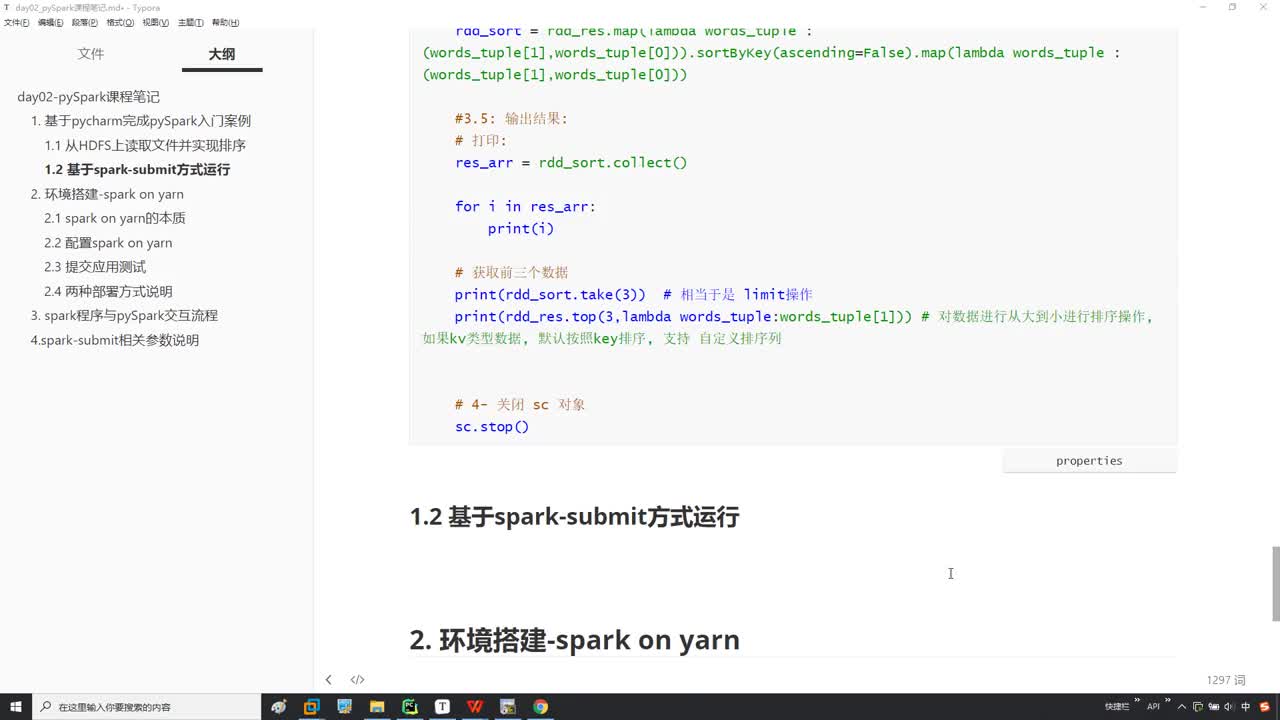This screenshot has width=1280, height=720.
Task: Go to outline item 1. 基于pycharm完成pySpark入门案例
Action: (140, 121)
